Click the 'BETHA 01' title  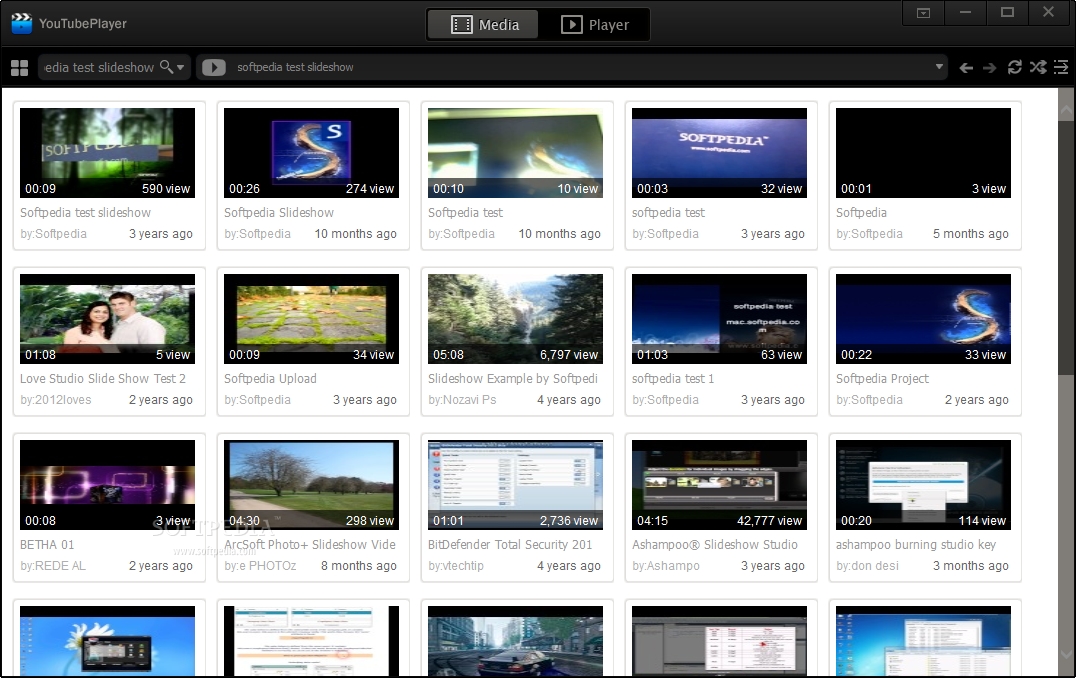coord(47,545)
